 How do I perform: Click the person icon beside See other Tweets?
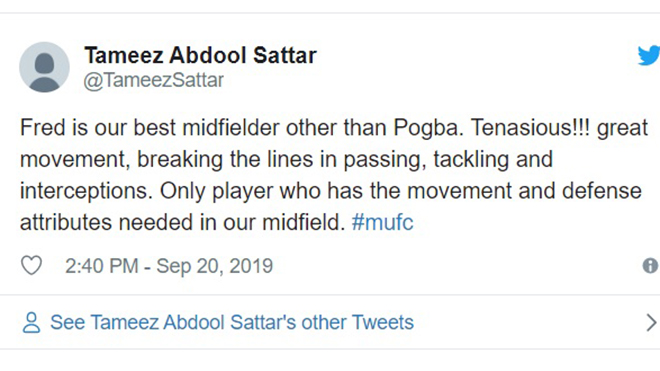coord(31,323)
